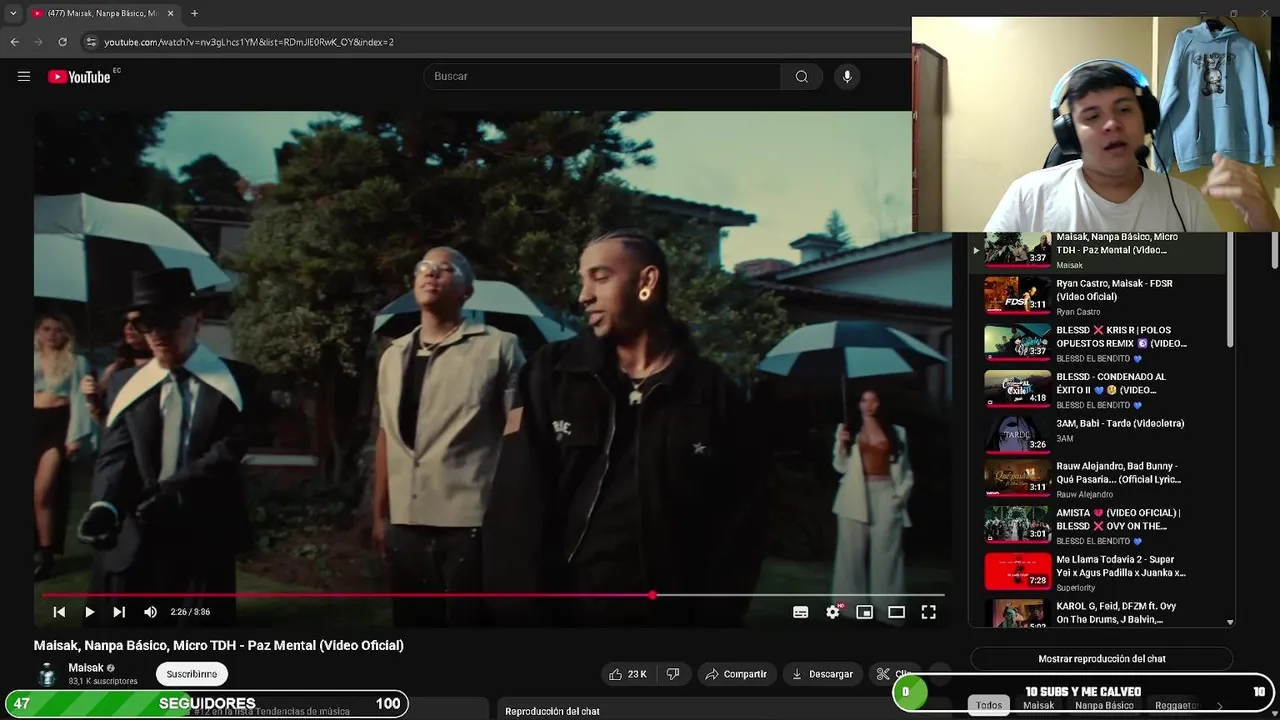The height and width of the screenshot is (720, 1280).
Task: Close the Maisak, Nanpa Básico browser tab
Action: pyautogui.click(x=170, y=13)
